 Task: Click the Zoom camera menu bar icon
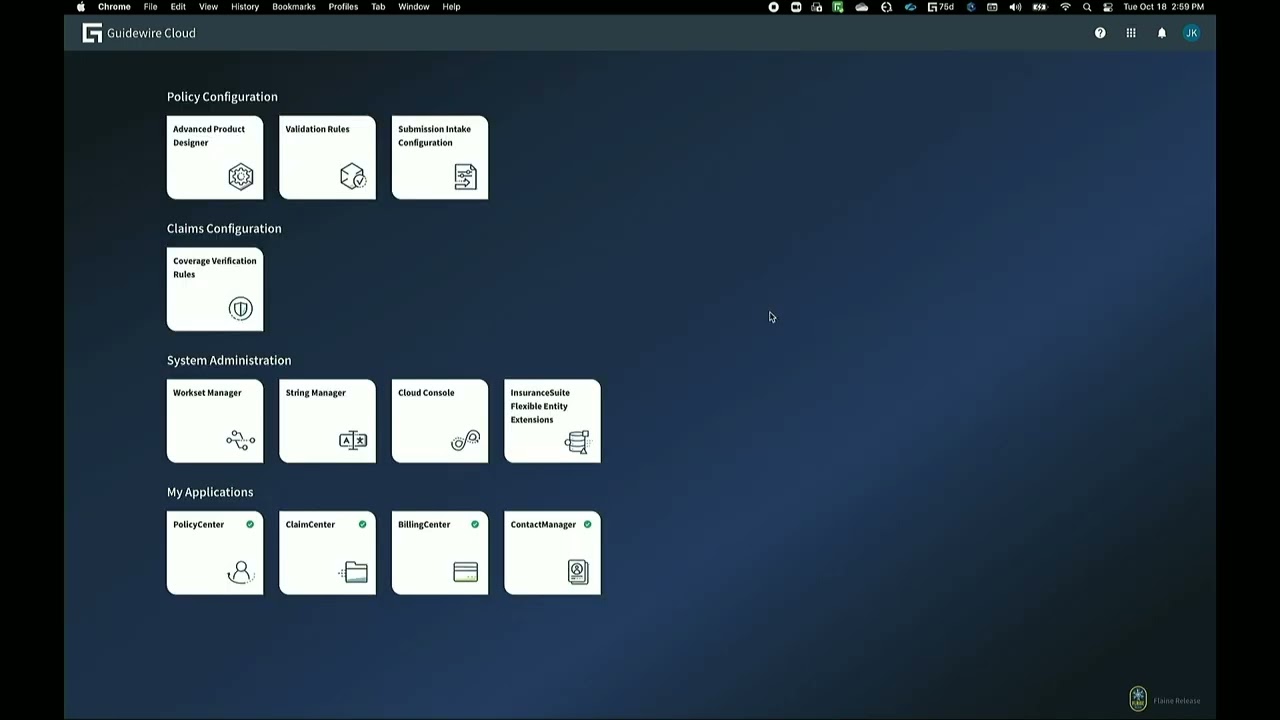796,7
